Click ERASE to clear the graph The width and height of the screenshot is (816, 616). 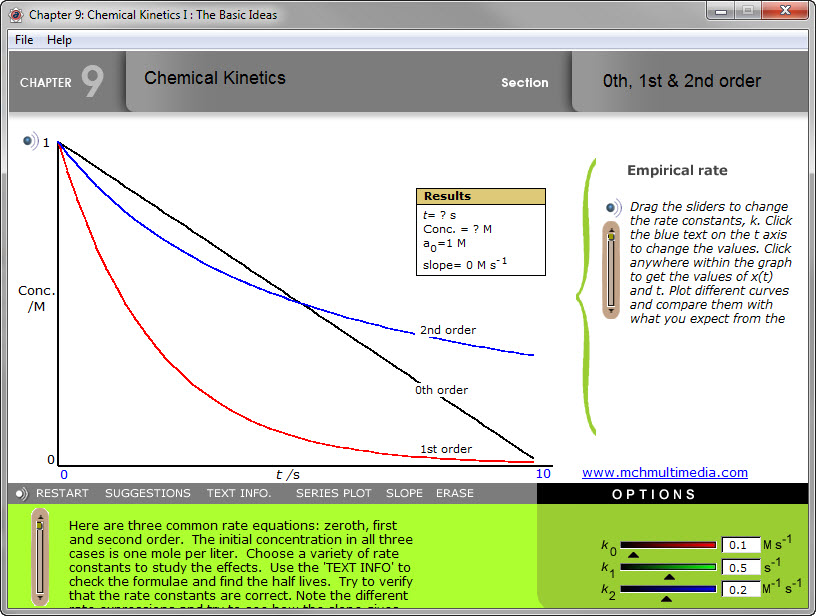(x=455, y=493)
